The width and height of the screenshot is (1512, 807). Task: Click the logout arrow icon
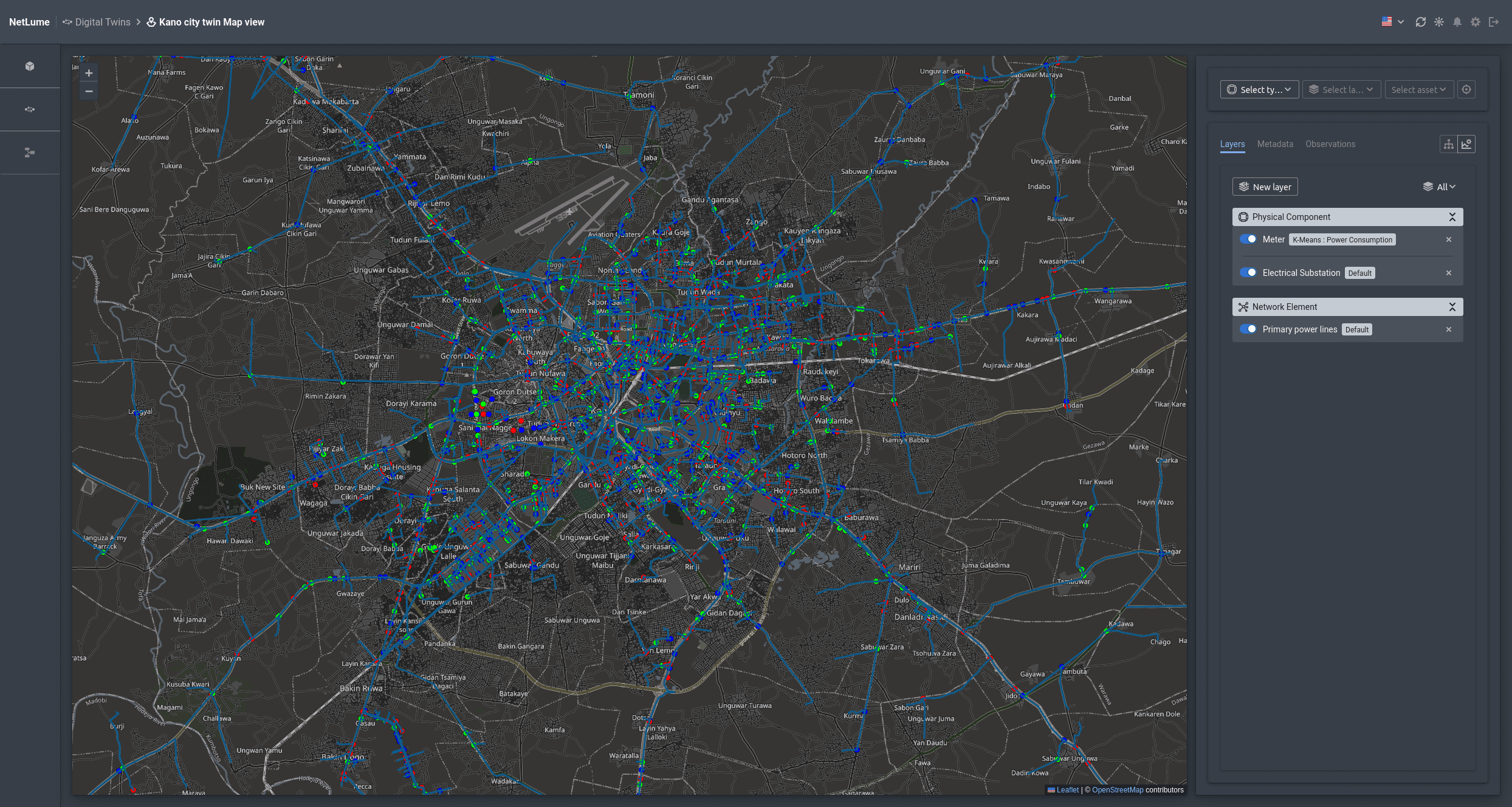click(1494, 22)
